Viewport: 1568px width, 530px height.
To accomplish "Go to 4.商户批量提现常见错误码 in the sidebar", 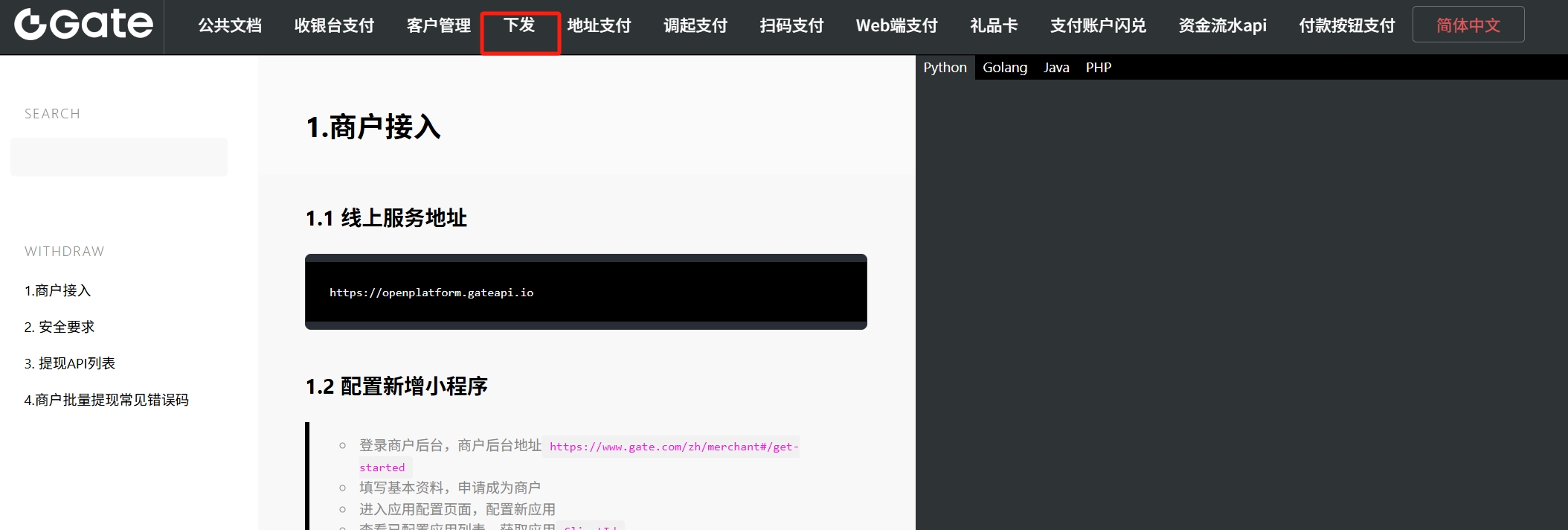I will point(106,400).
